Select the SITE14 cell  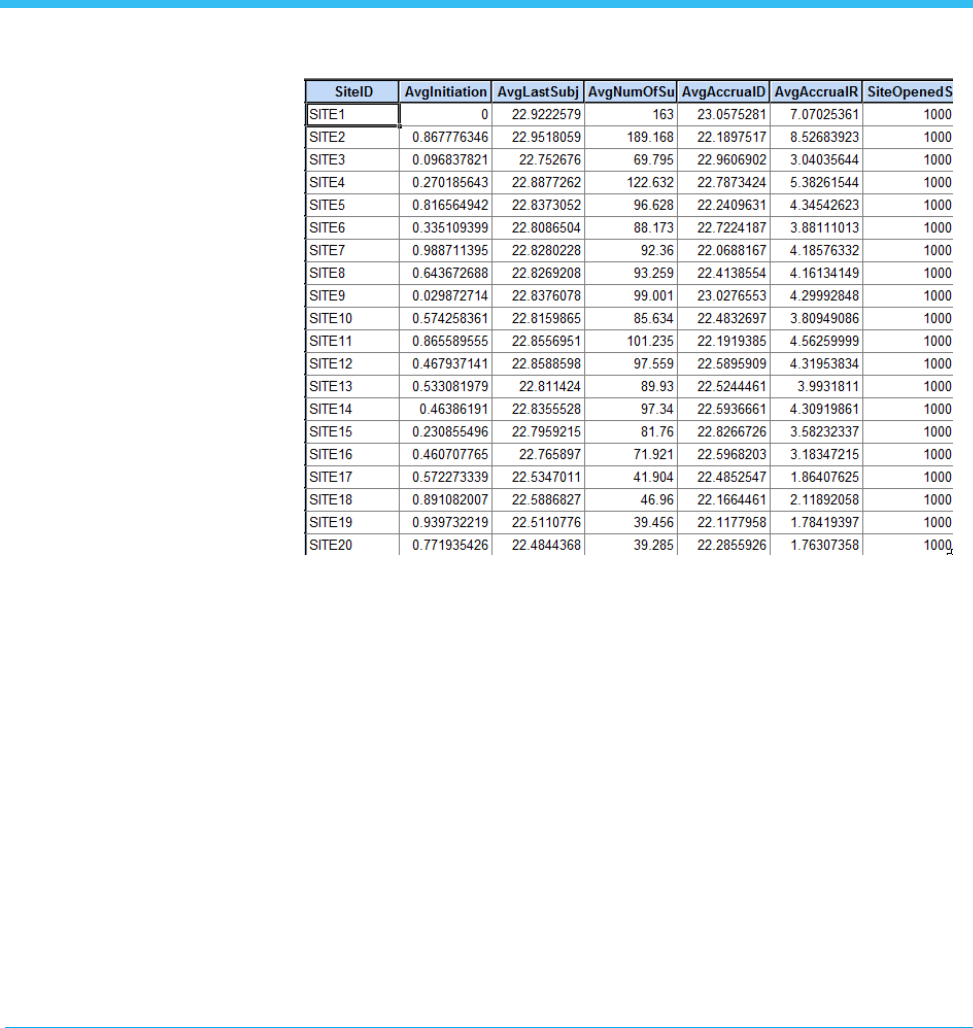[353, 409]
